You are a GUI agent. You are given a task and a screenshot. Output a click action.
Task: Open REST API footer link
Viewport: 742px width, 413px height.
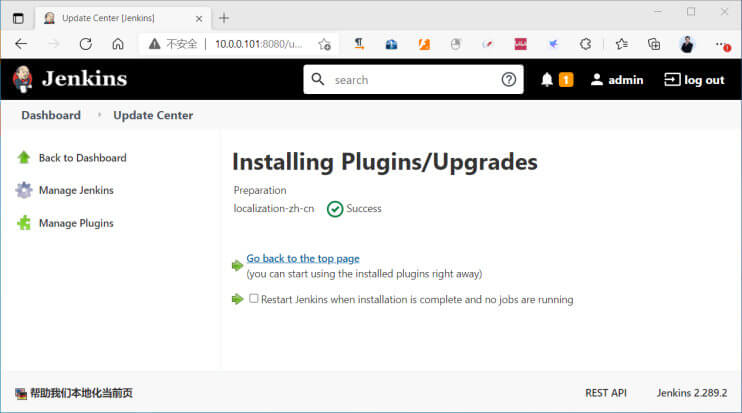[x=606, y=393]
